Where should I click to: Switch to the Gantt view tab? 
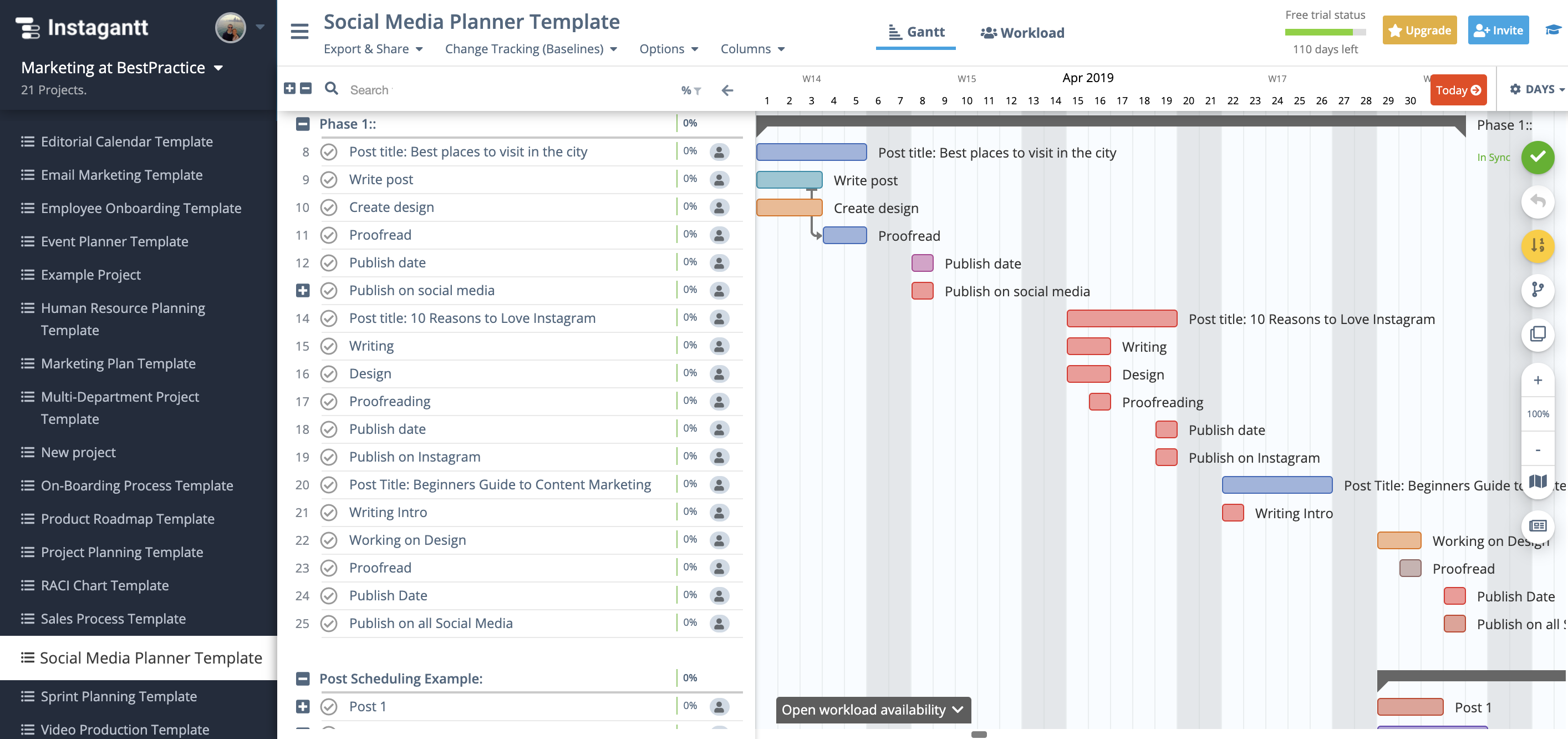pos(913,32)
